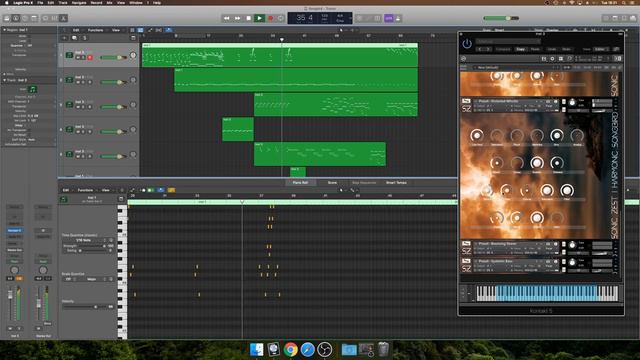640x360 pixels.
Task: Click the Compare button in the plugin header
Action: pos(503,49)
